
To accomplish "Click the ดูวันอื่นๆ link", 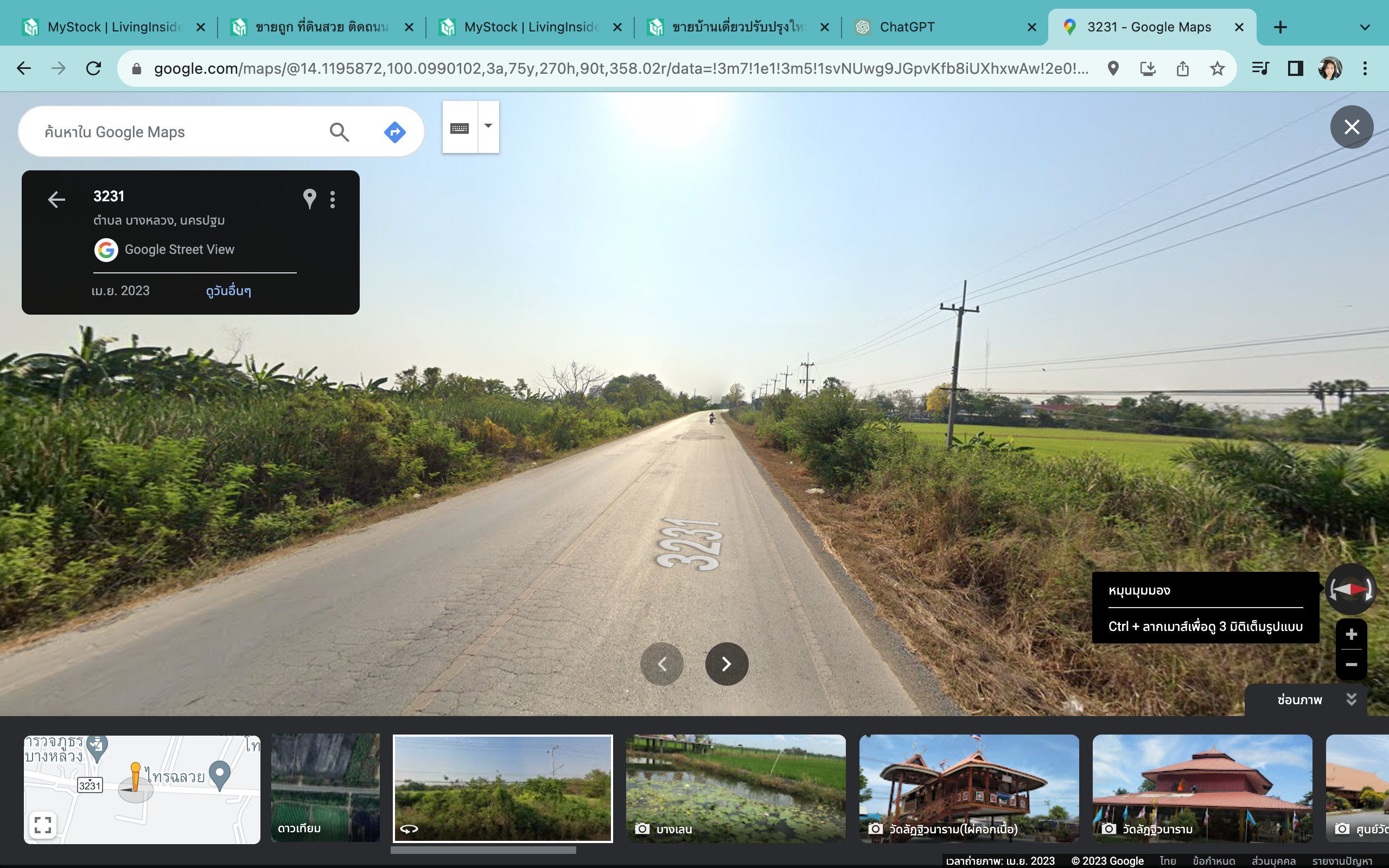I will pyautogui.click(x=228, y=290).
